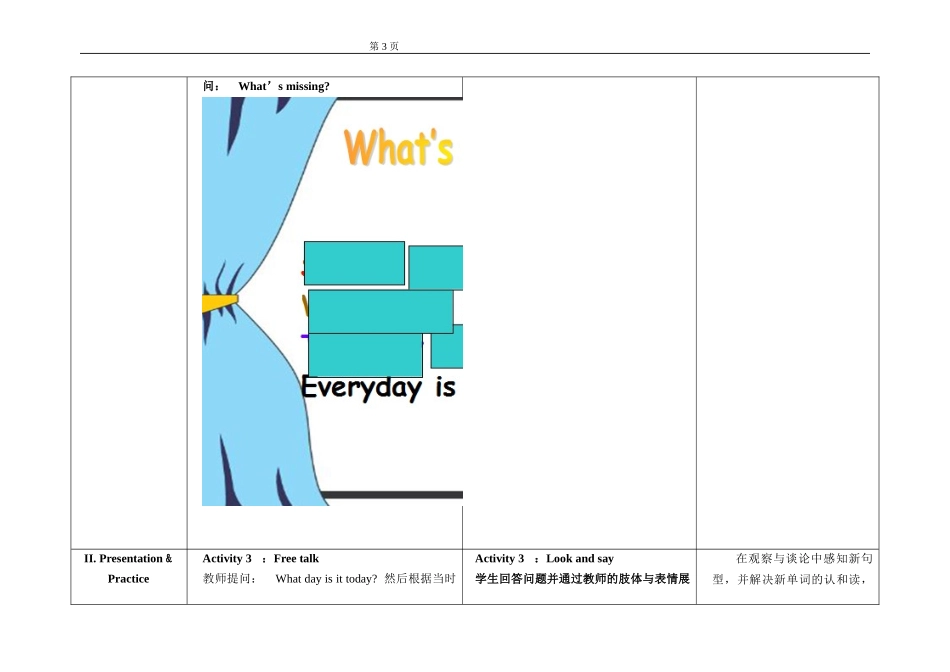Click the widest teal rectangle in the middle row

pyautogui.click(x=380, y=311)
